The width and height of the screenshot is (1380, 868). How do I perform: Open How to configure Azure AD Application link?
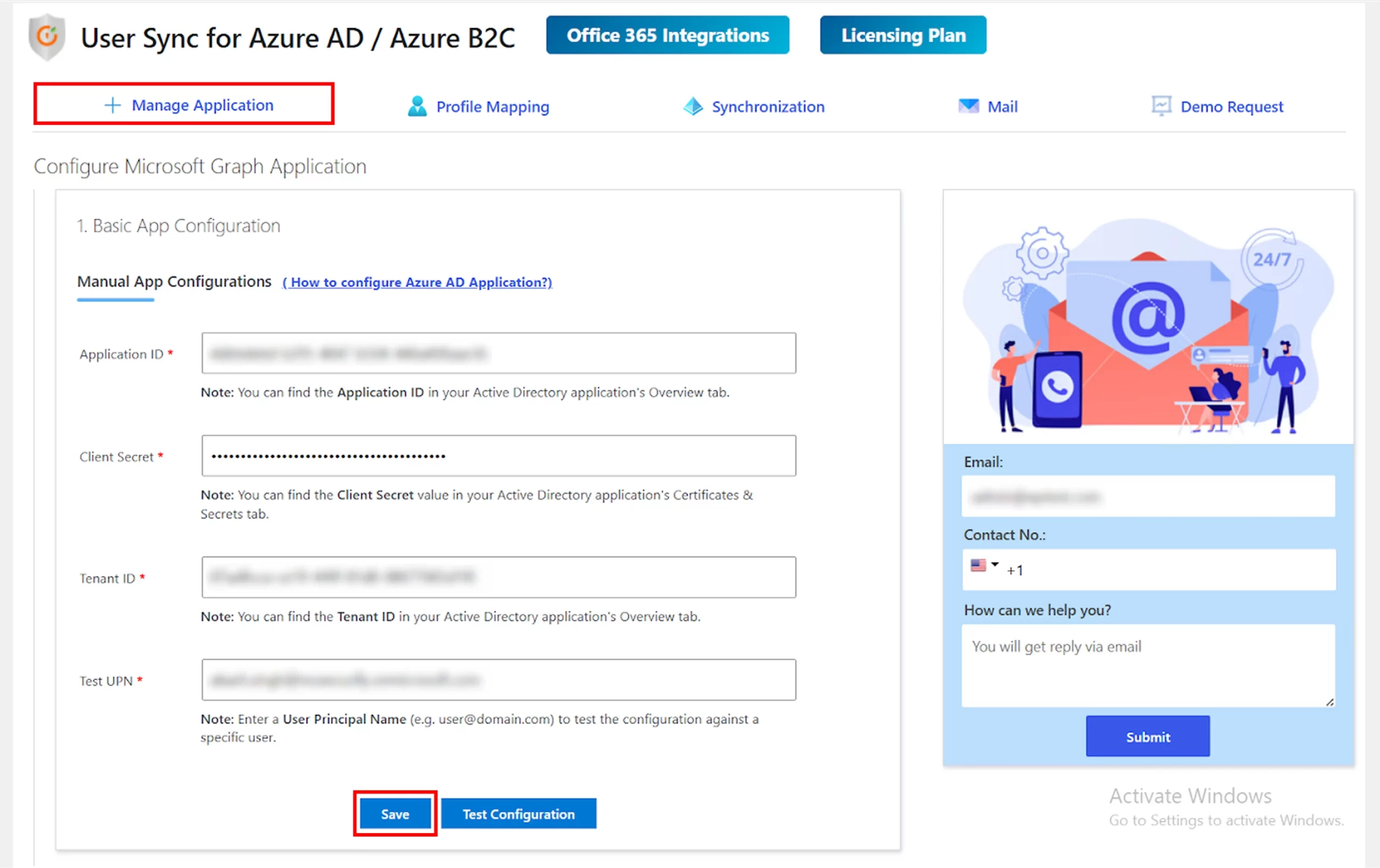(417, 282)
